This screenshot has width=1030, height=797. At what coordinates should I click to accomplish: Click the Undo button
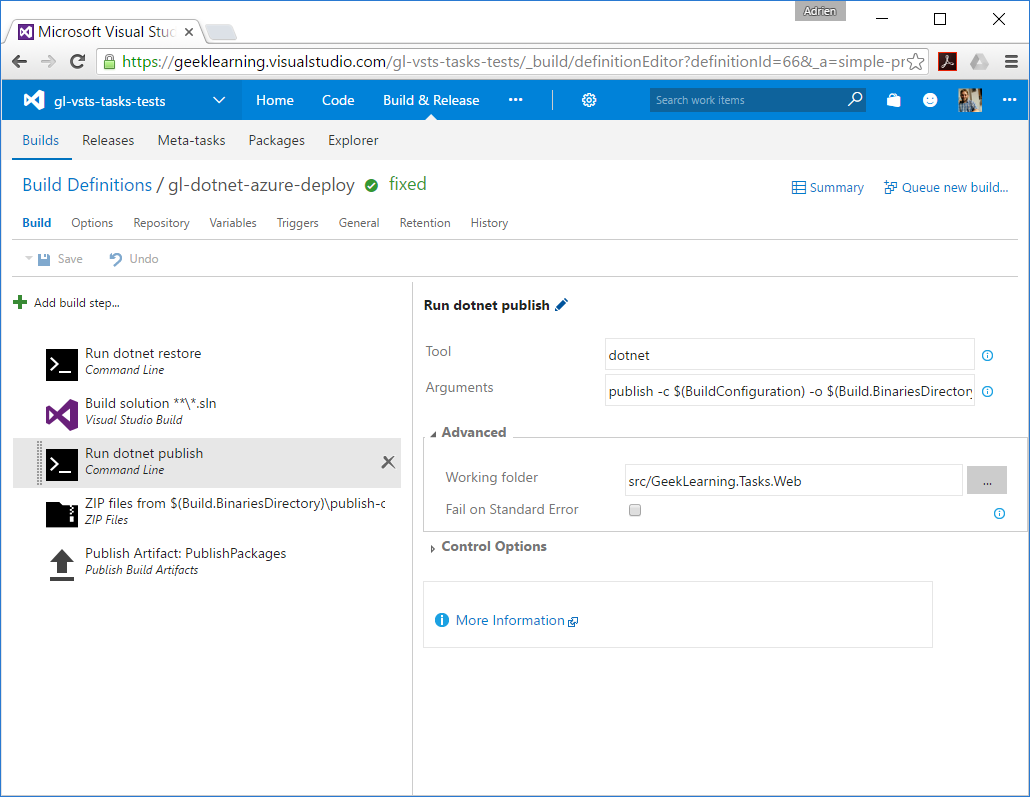click(134, 259)
